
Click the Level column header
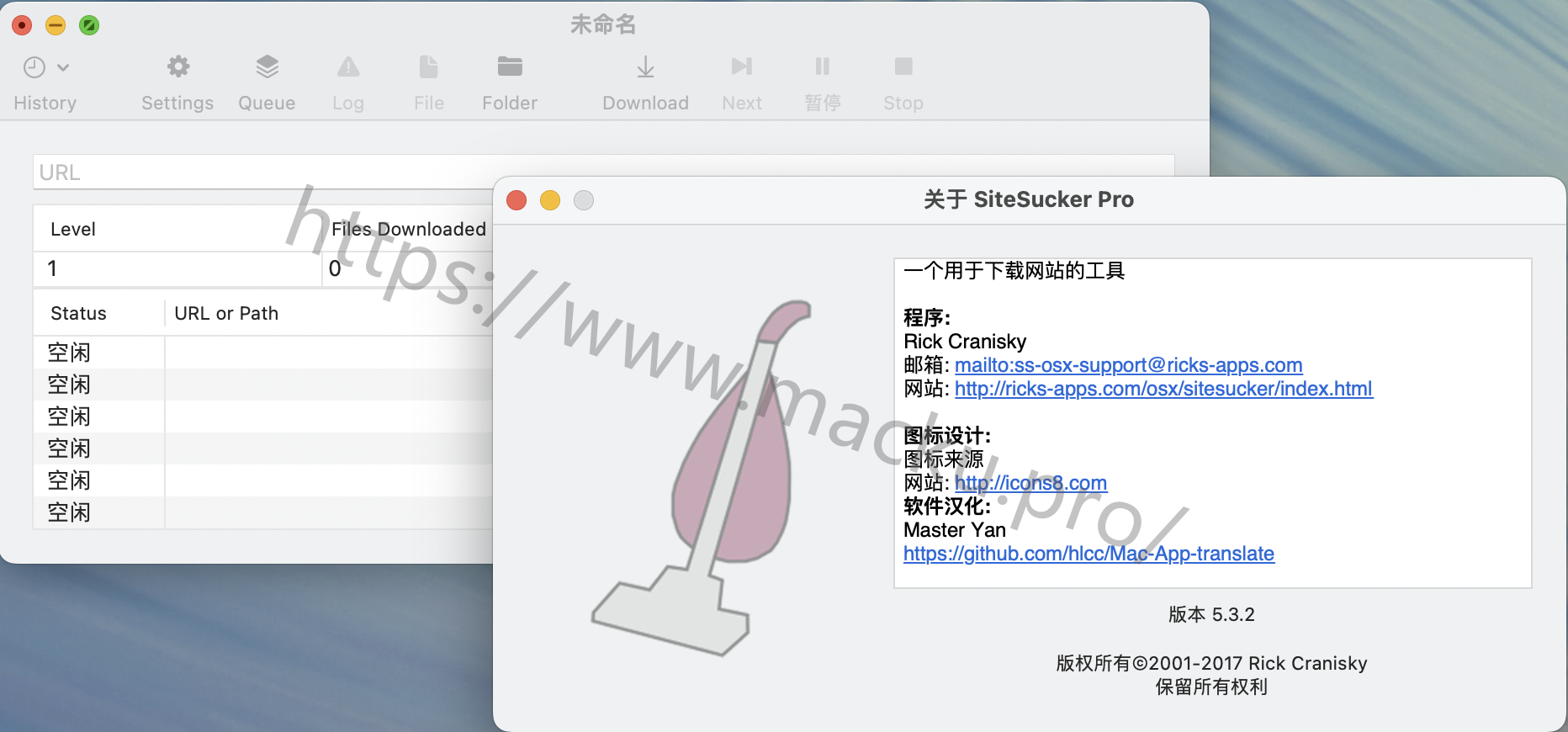pos(73,229)
